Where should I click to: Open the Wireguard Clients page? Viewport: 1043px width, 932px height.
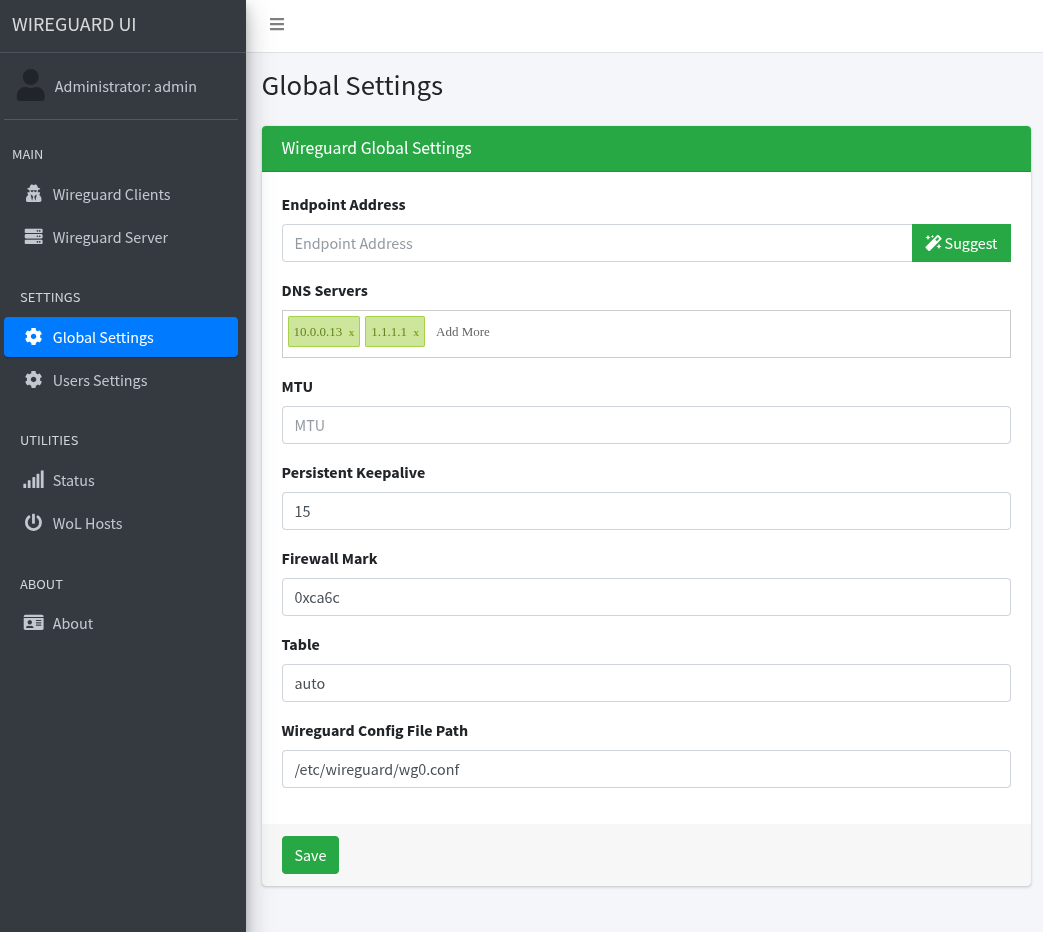click(x=113, y=194)
